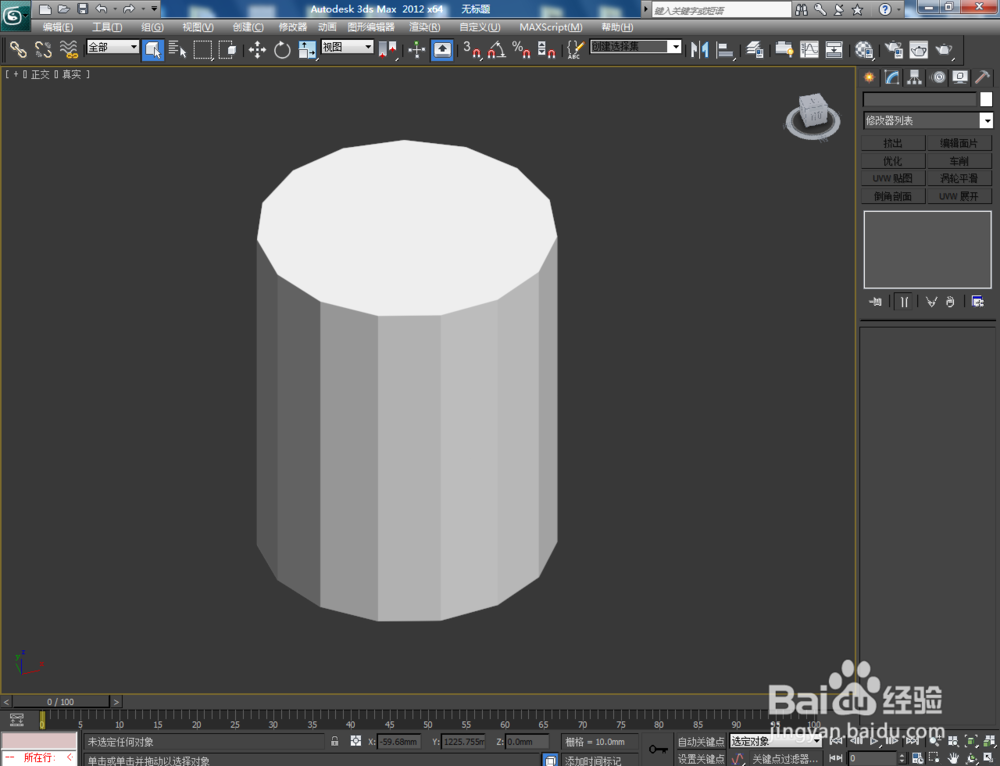This screenshot has width=1000, height=766.
Task: Open the 渲染(R) menu
Action: click(x=424, y=27)
